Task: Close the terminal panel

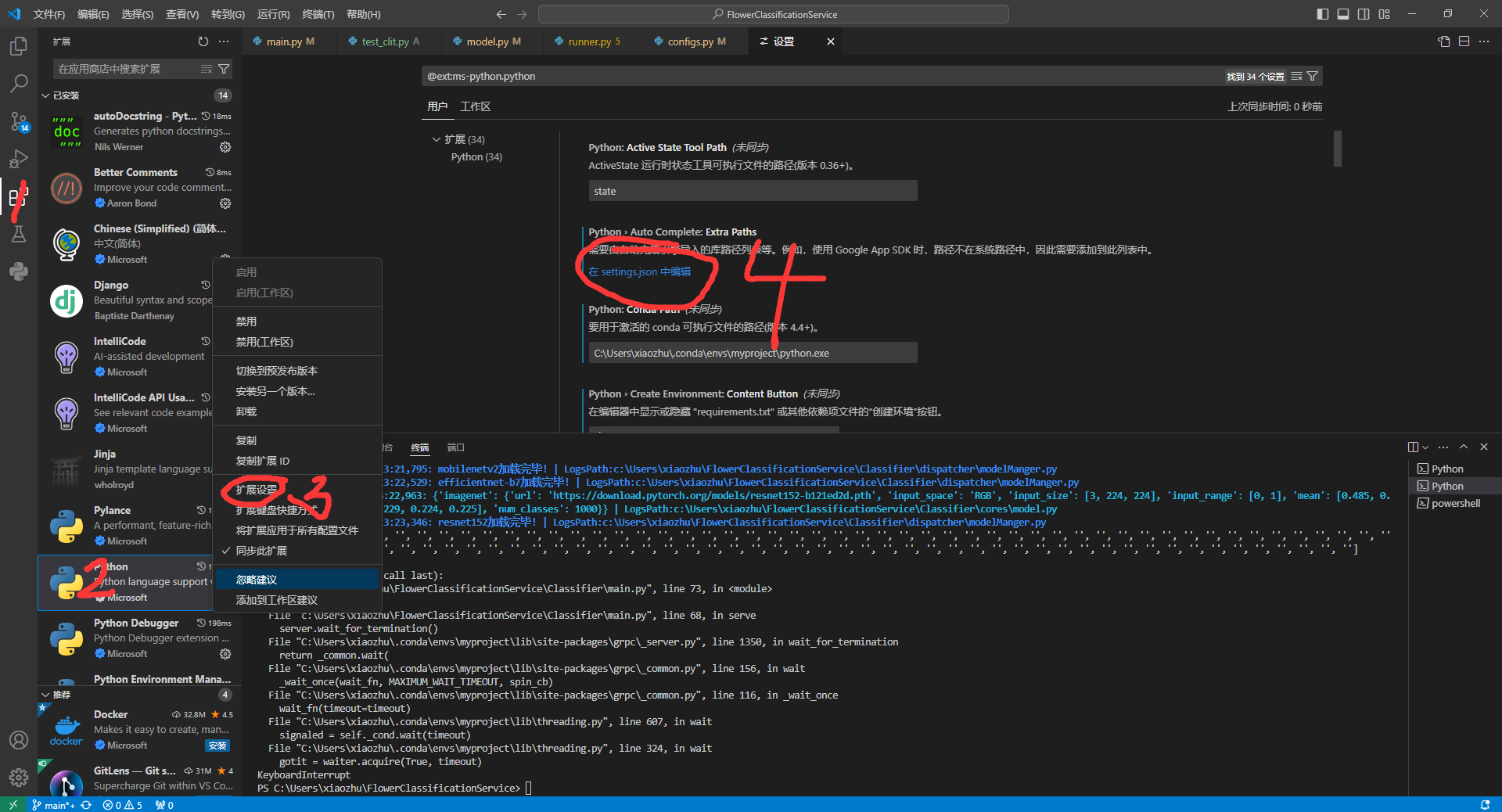Action: pos(1484,447)
